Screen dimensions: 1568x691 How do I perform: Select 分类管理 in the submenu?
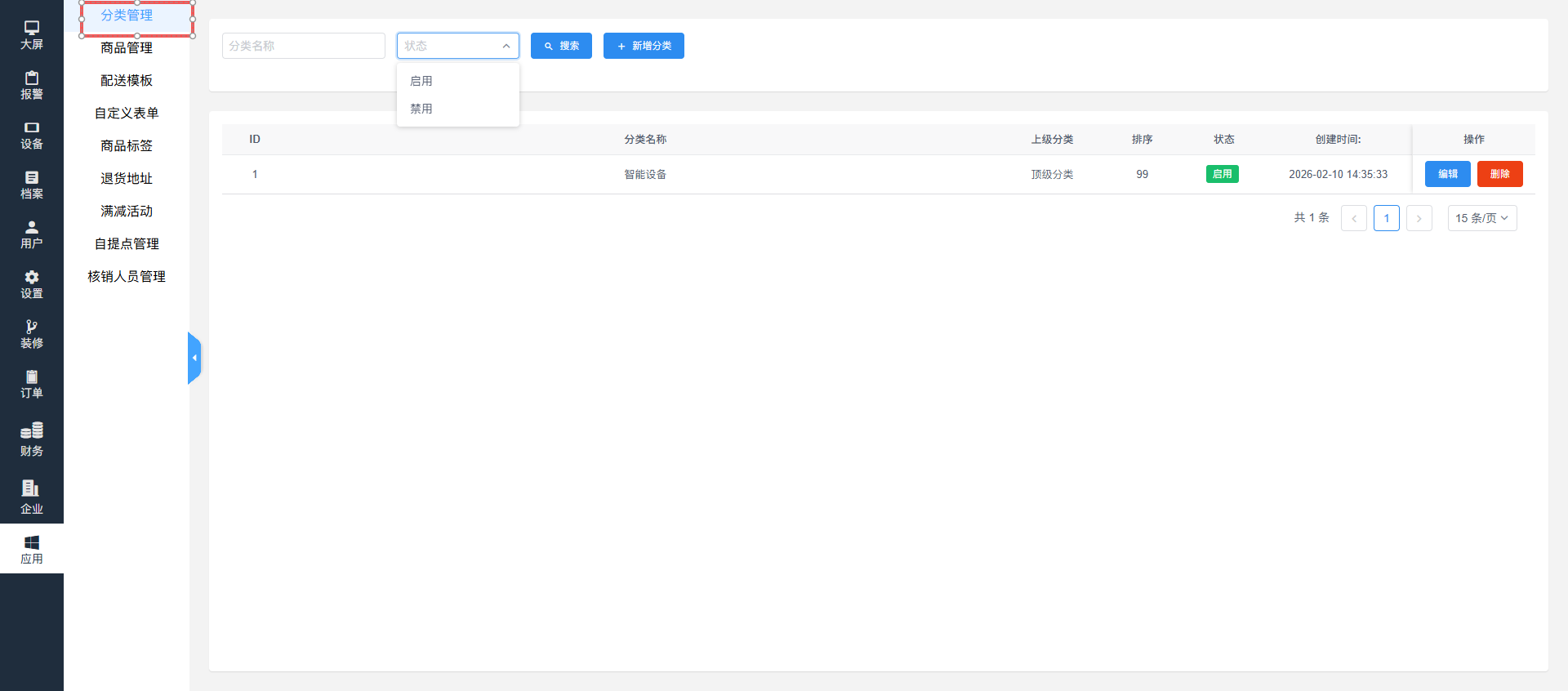coord(127,16)
